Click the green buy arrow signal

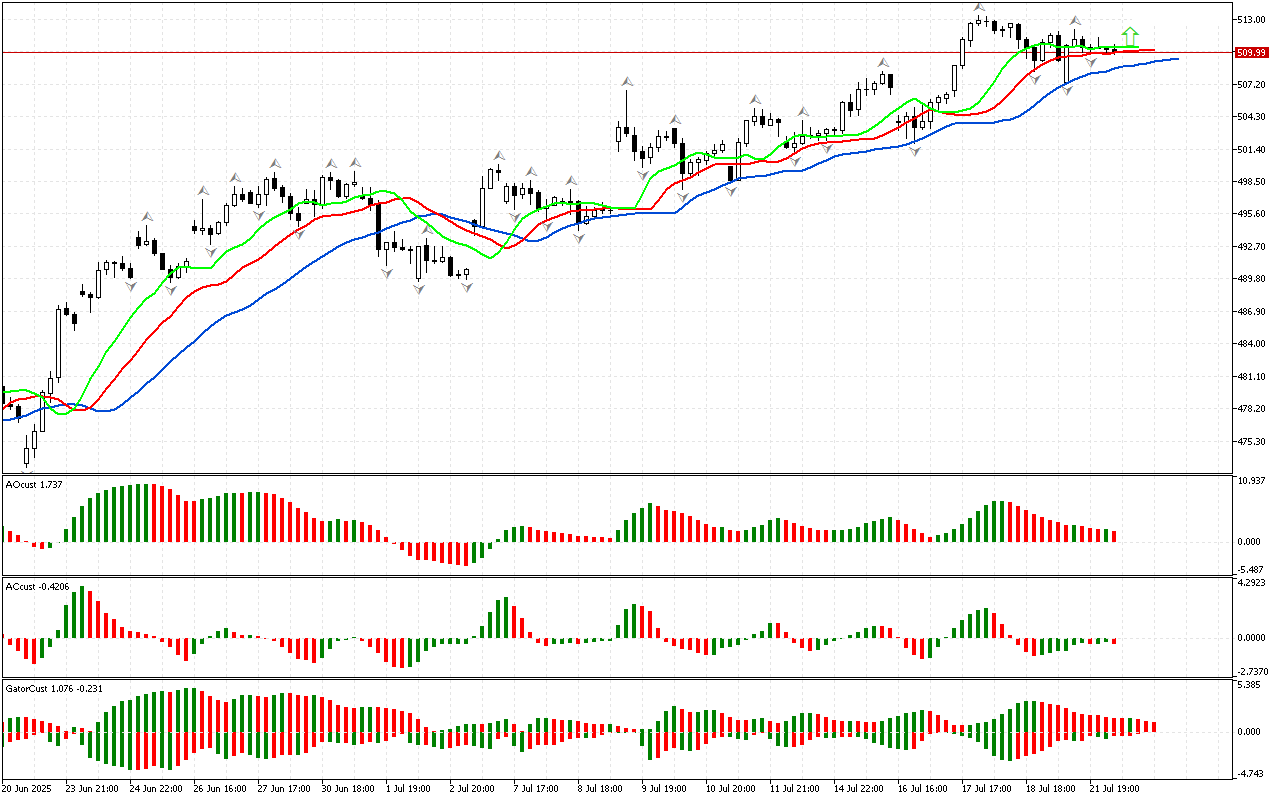(x=1130, y=36)
